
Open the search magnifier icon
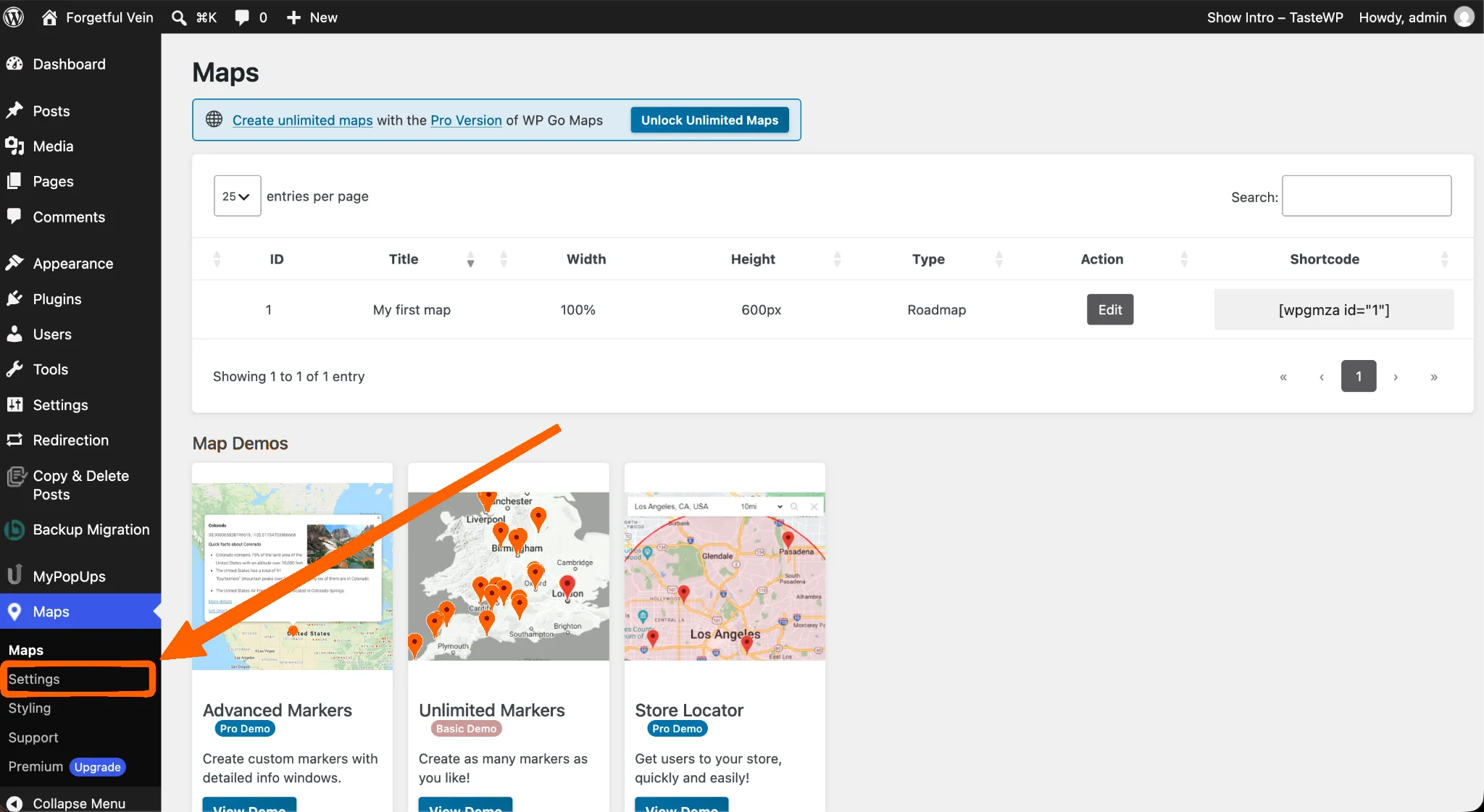click(x=178, y=17)
